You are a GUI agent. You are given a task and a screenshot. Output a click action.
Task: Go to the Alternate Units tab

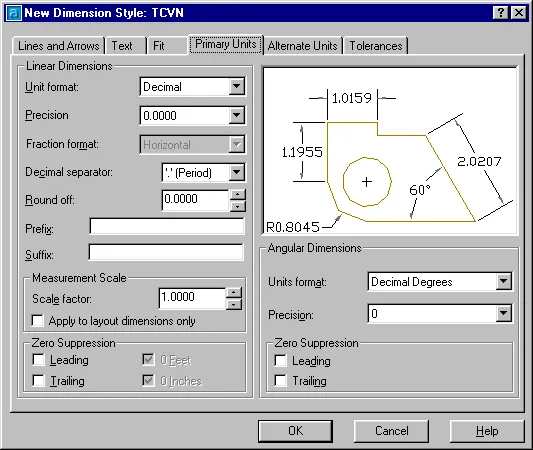[x=303, y=46]
